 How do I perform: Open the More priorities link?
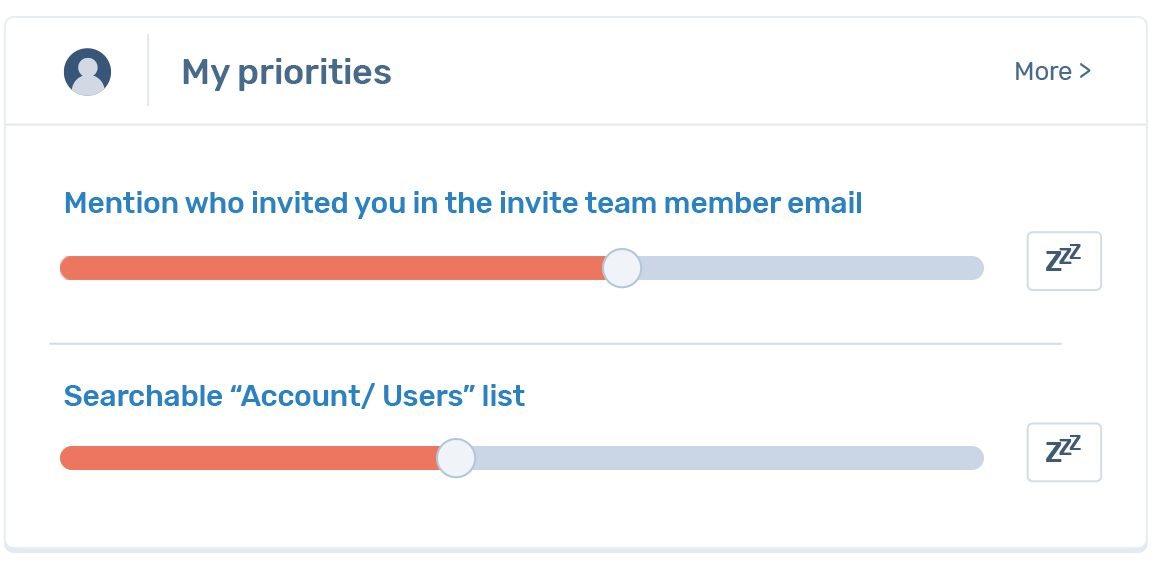click(1043, 72)
